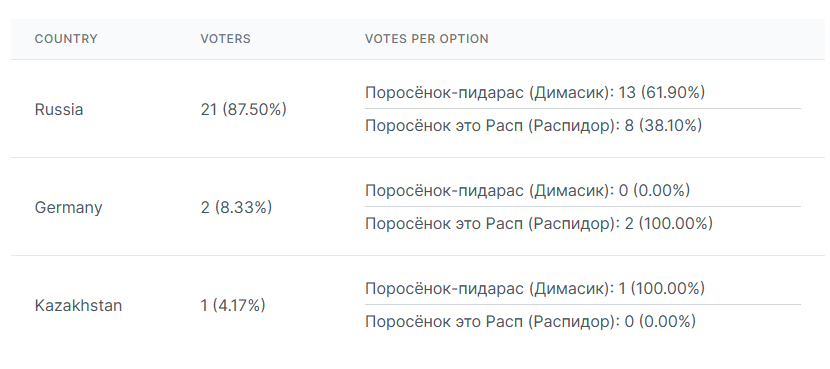Click Kazakhstan's Димасик option with 1 vote

point(535,289)
